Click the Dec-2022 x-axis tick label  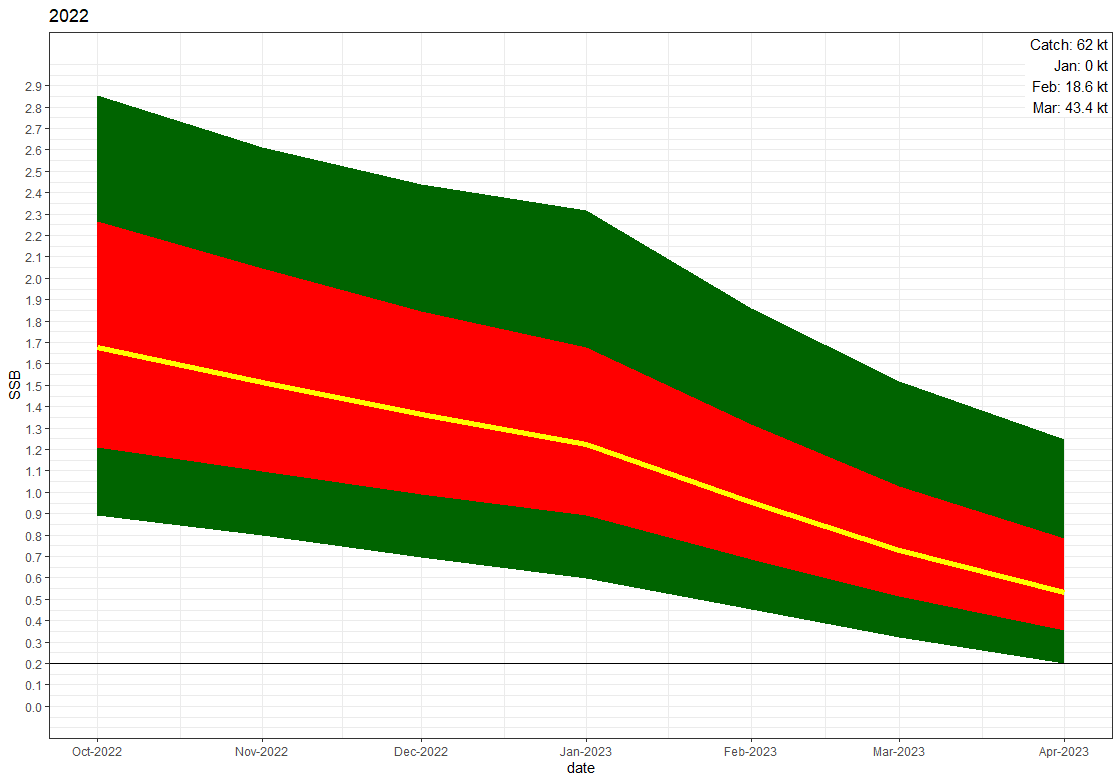click(x=421, y=752)
